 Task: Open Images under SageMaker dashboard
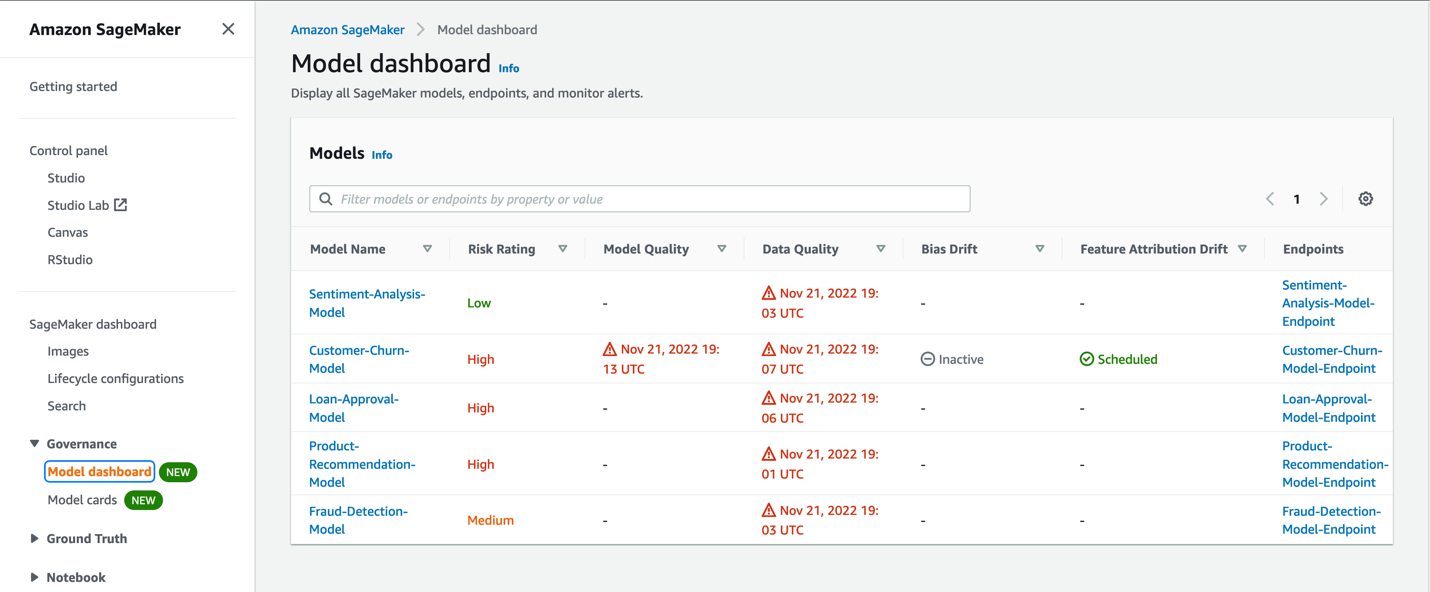point(68,352)
